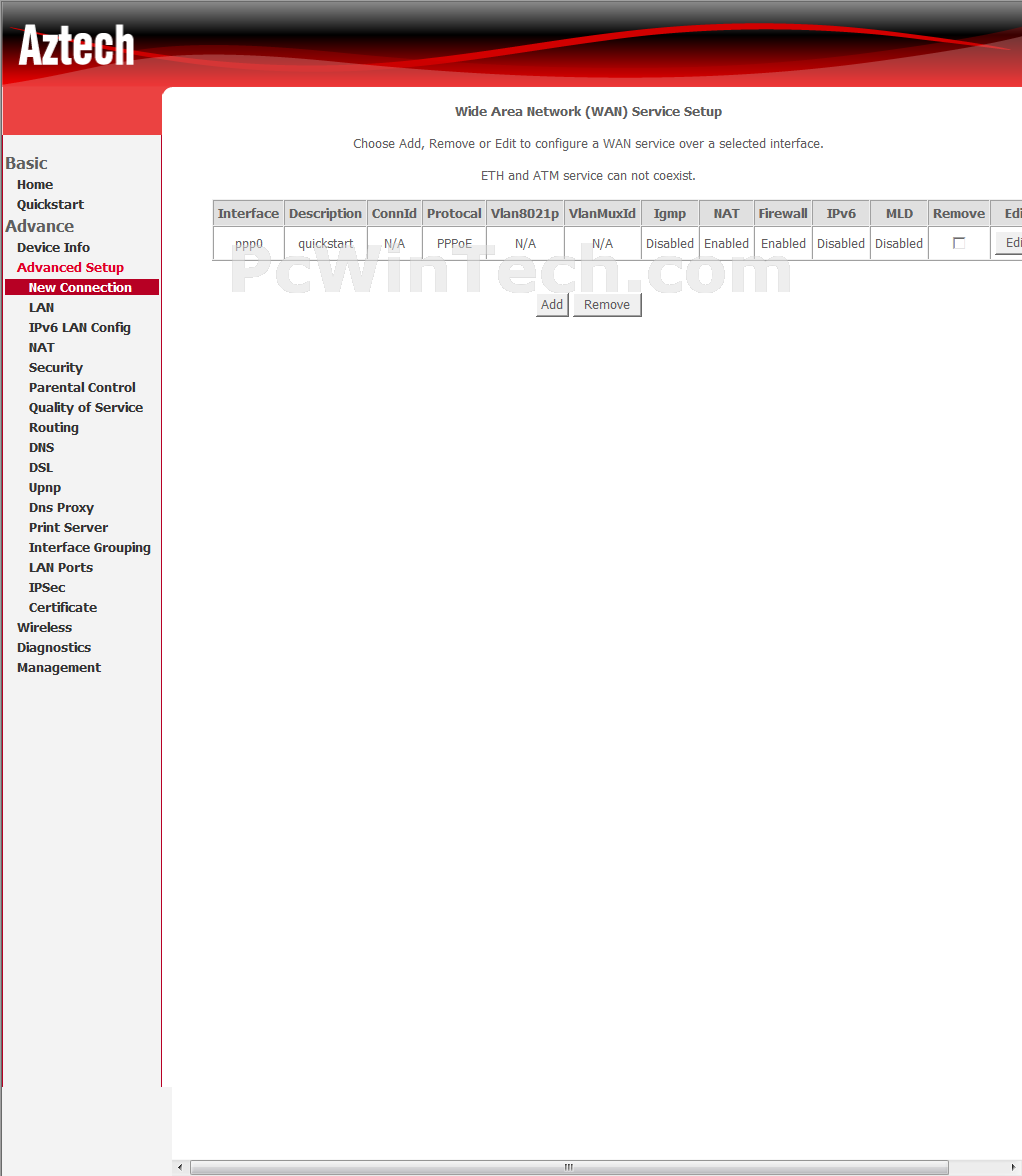Click the Interface column header

pyautogui.click(x=248, y=214)
